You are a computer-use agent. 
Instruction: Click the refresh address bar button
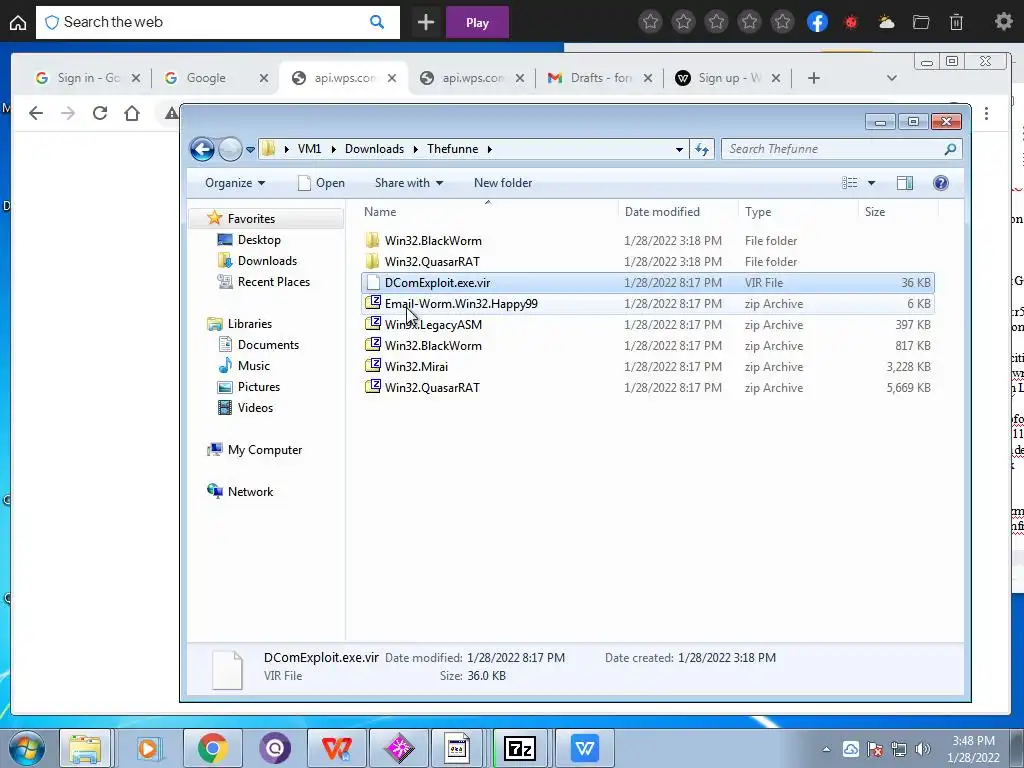click(702, 149)
